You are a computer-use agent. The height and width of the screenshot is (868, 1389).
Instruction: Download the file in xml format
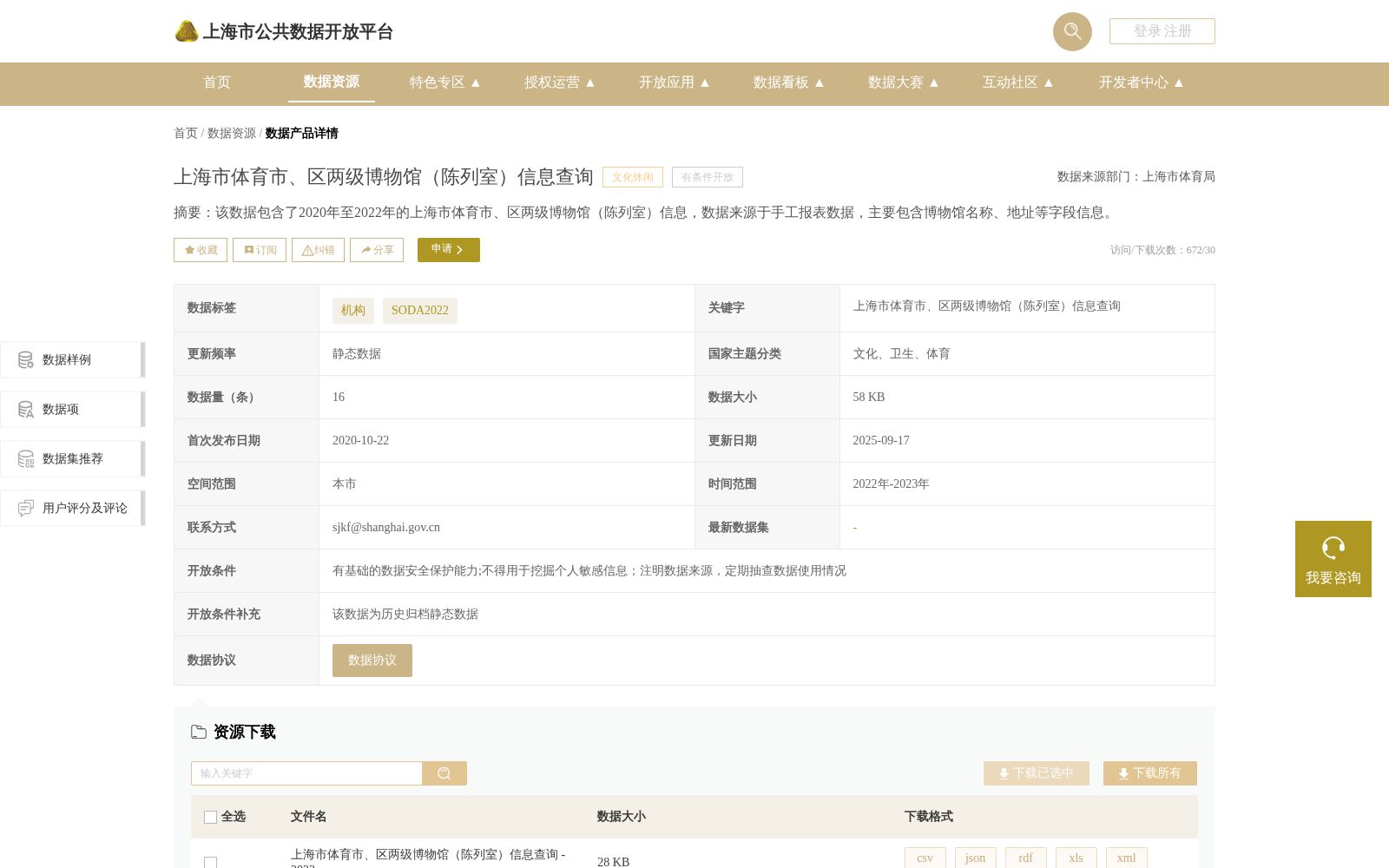point(1127,858)
